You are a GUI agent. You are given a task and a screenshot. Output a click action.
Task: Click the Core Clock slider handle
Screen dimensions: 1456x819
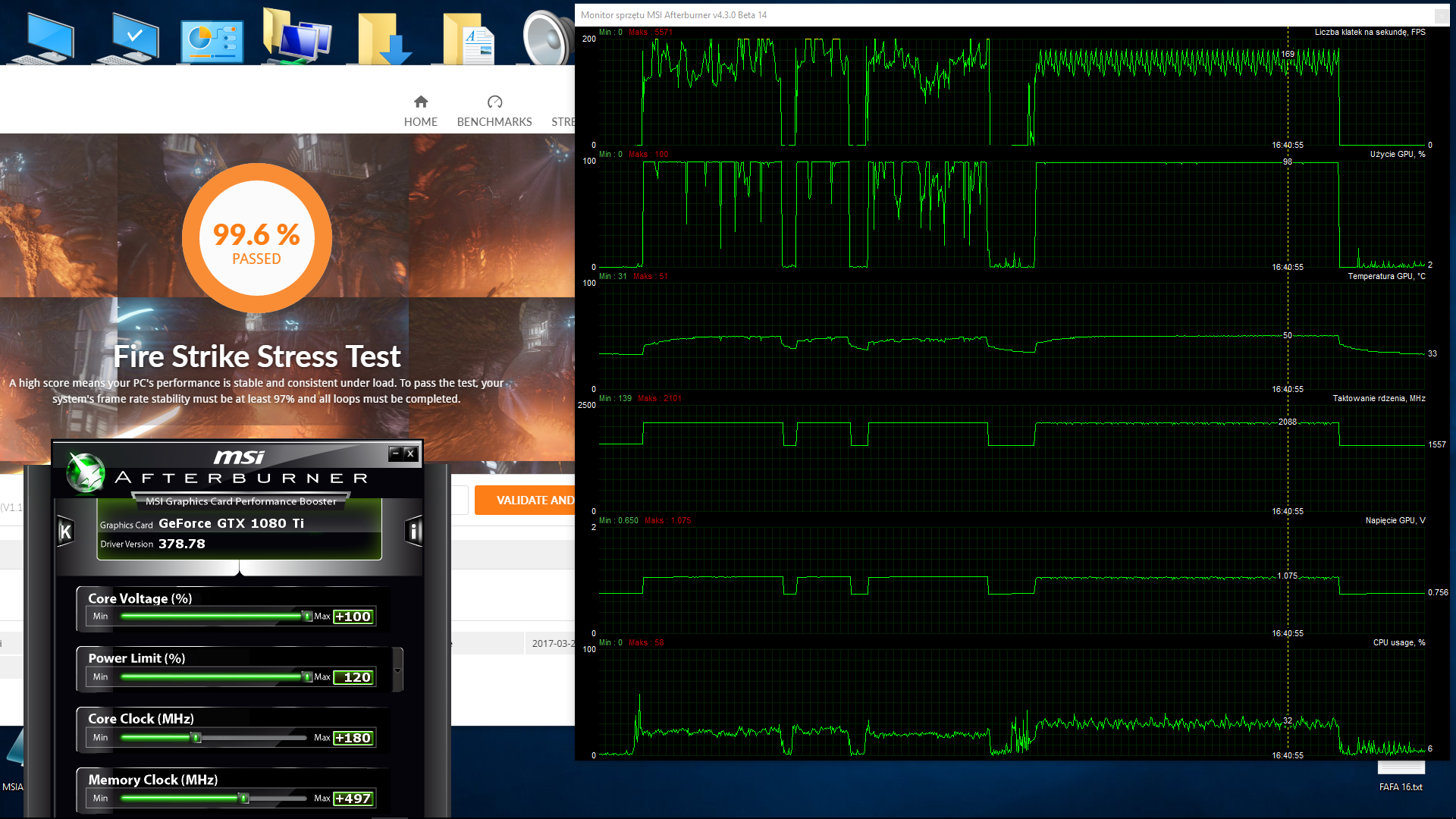coord(196,738)
